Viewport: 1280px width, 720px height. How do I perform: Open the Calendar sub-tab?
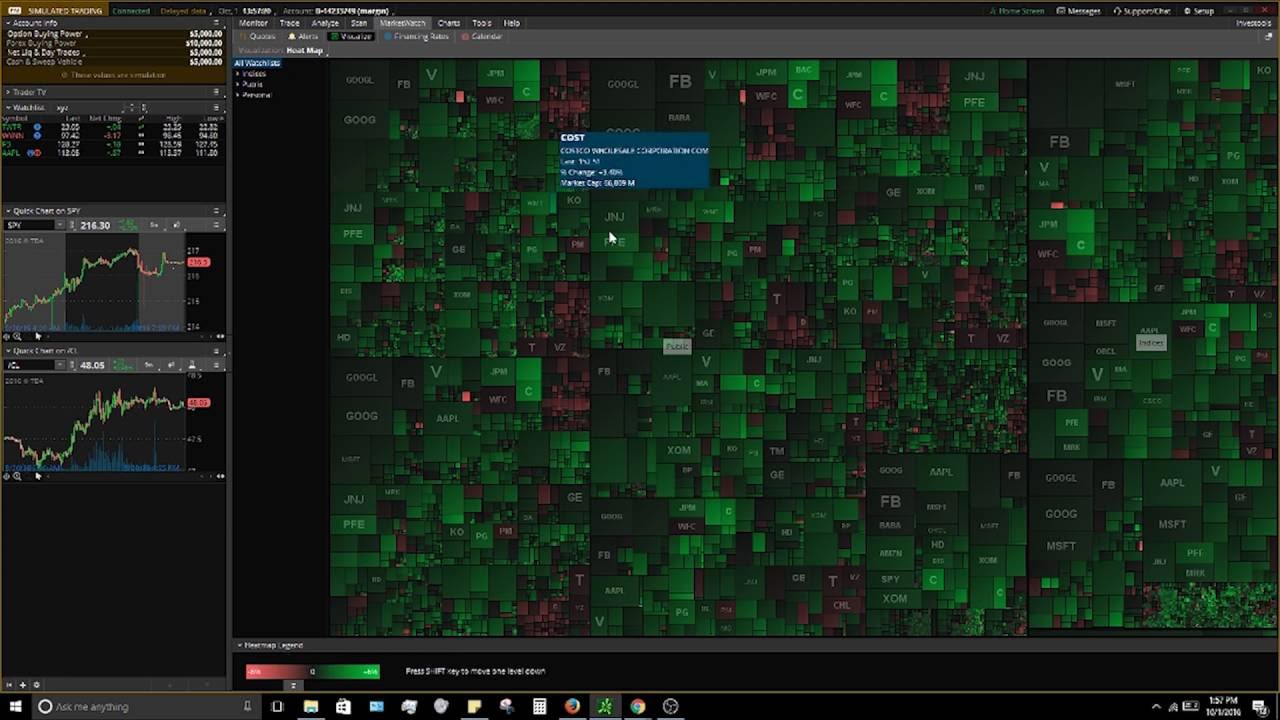click(x=482, y=36)
